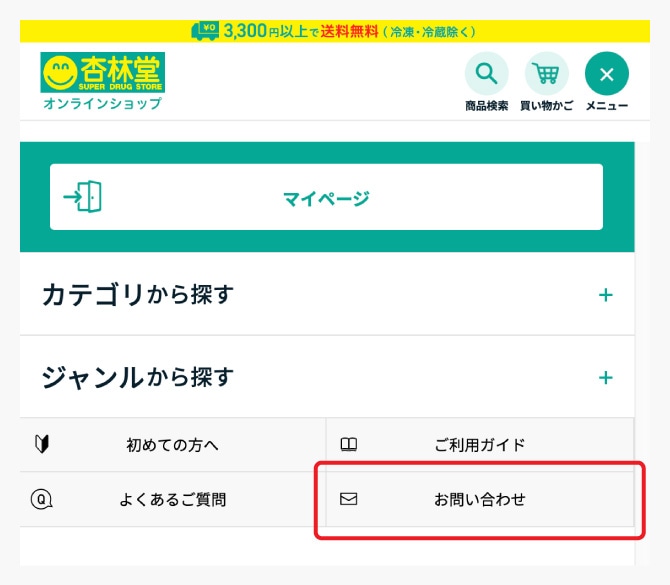
Task: Select ご利用ガイド menu item
Action: coord(479,445)
